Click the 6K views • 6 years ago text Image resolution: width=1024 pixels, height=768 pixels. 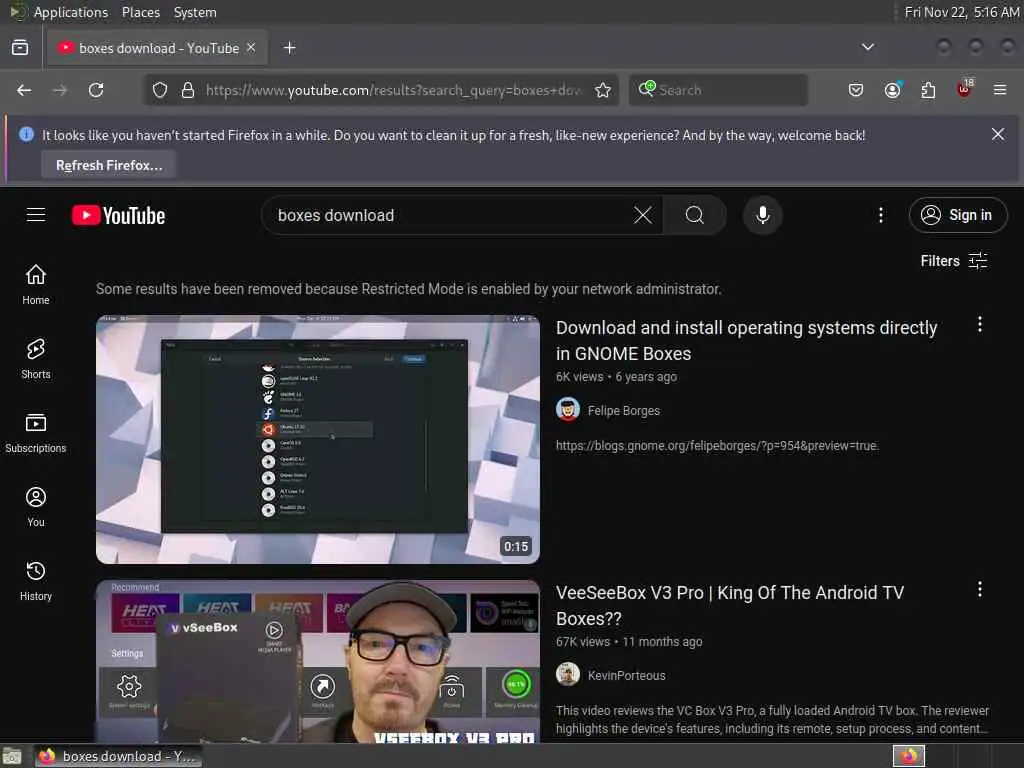click(x=616, y=377)
